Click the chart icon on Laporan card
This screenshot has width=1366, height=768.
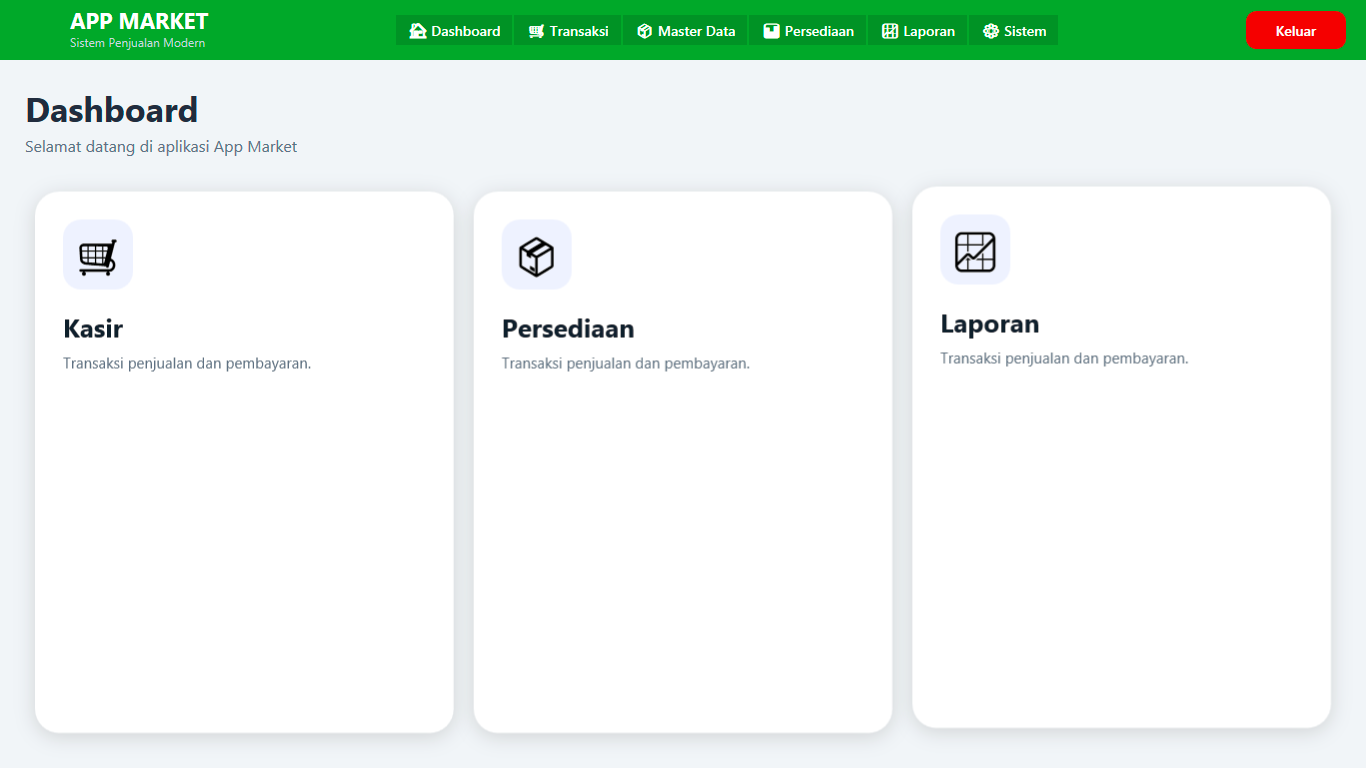click(x=975, y=252)
